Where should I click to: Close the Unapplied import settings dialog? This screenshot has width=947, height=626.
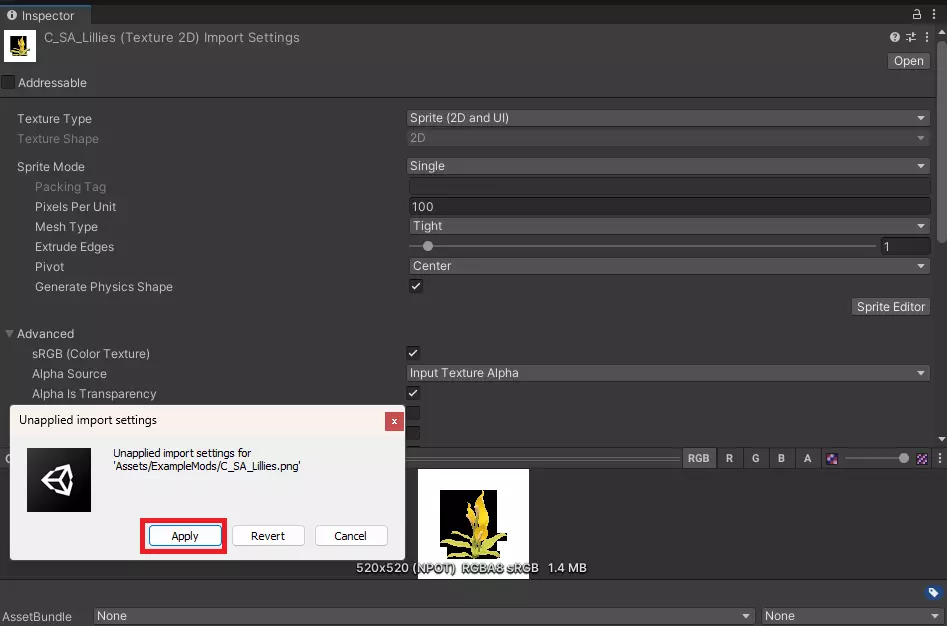point(394,421)
